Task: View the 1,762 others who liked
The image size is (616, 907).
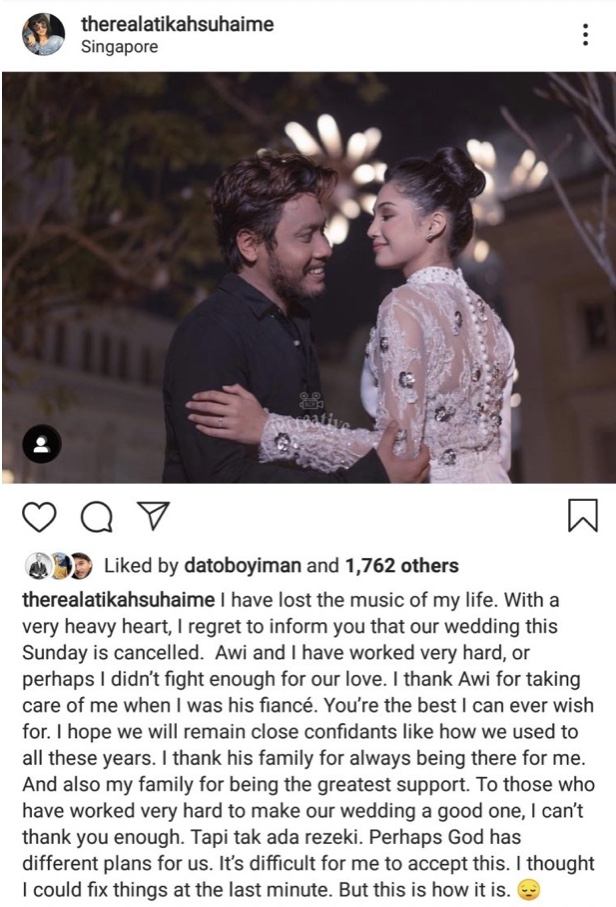Action: (x=401, y=565)
